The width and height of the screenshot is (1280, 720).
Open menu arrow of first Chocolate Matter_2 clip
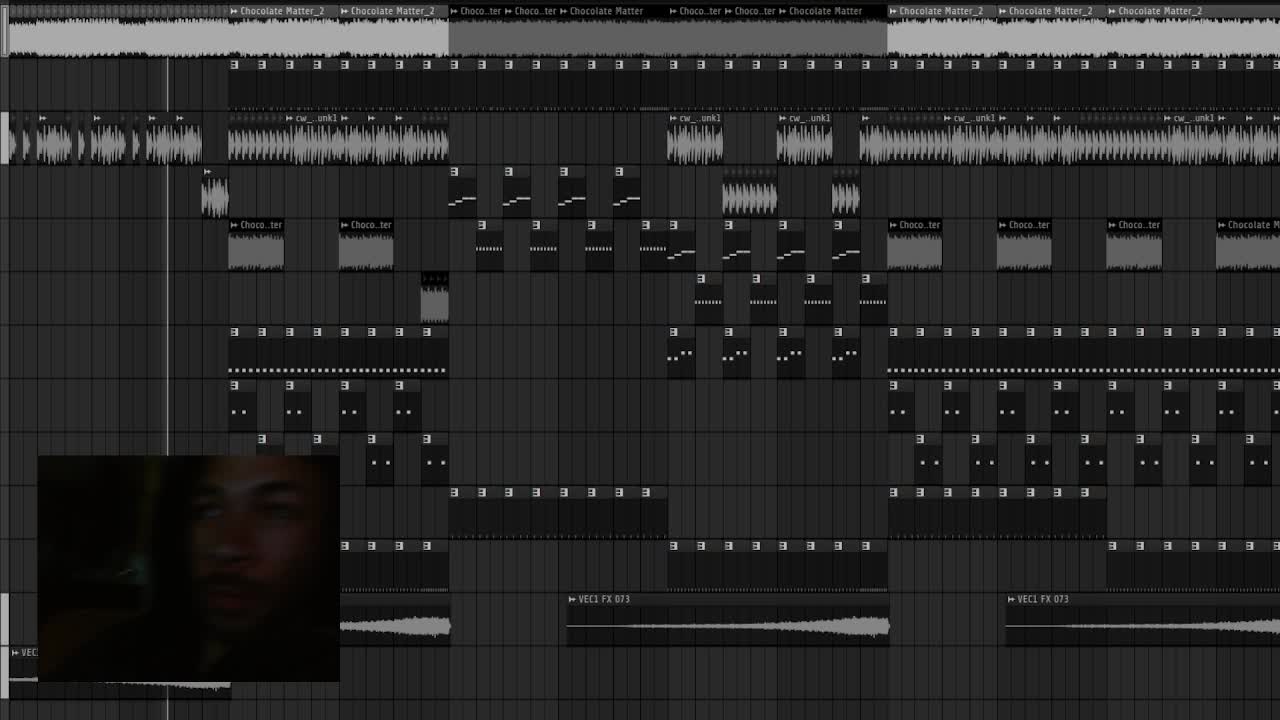[234, 11]
